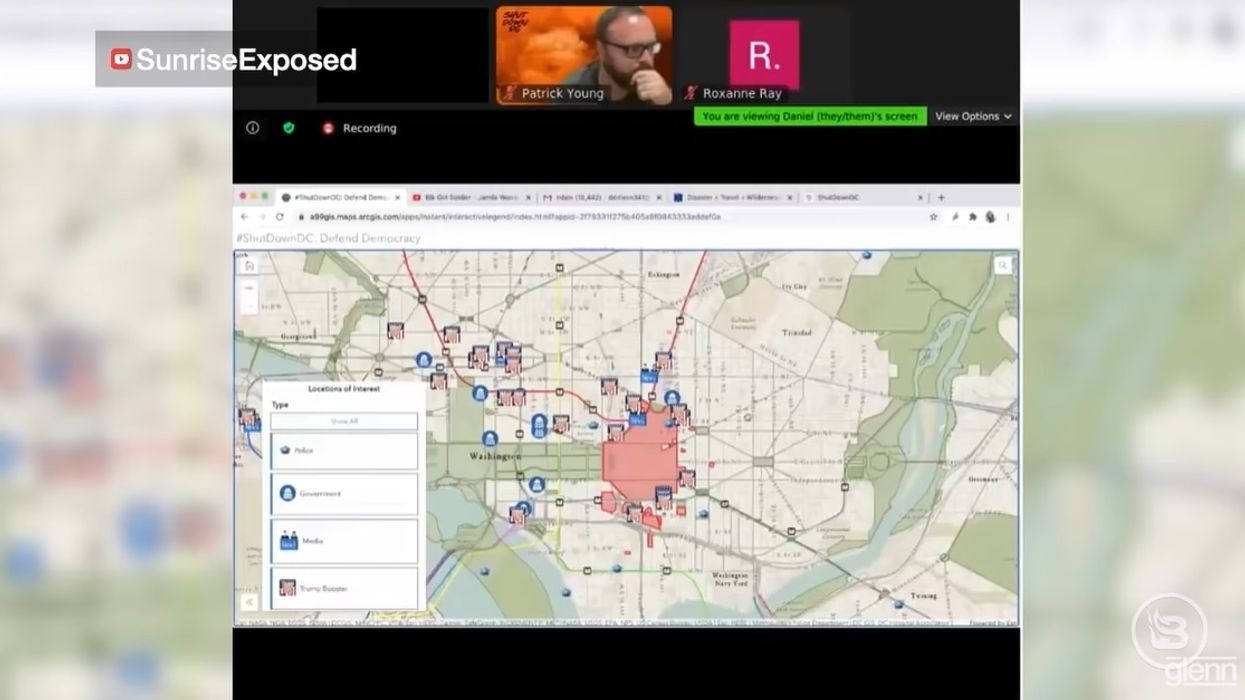Screen dimensions: 1245x700
Task: Toggle the Police locations filter
Action: 344,450
